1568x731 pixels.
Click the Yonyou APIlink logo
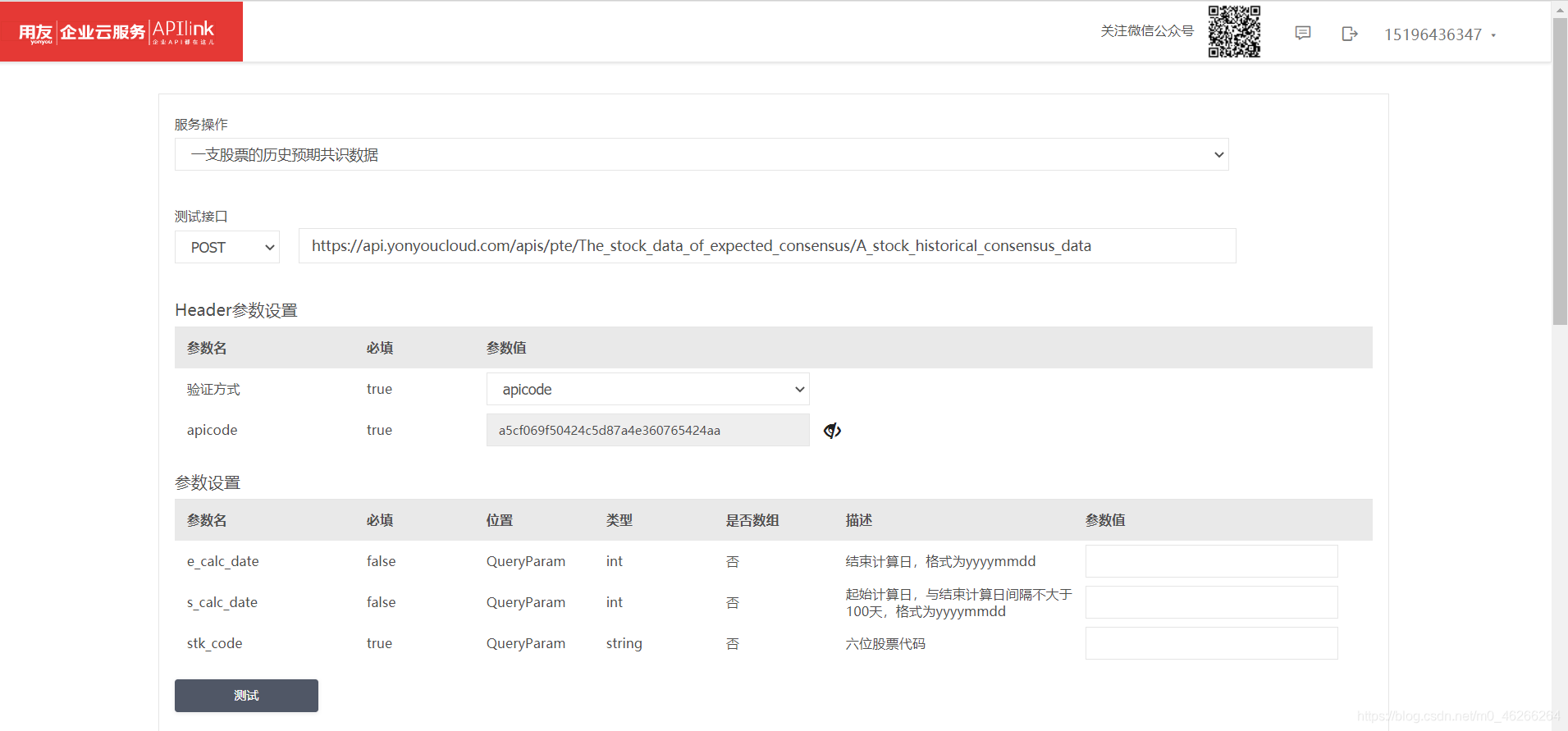[121, 31]
